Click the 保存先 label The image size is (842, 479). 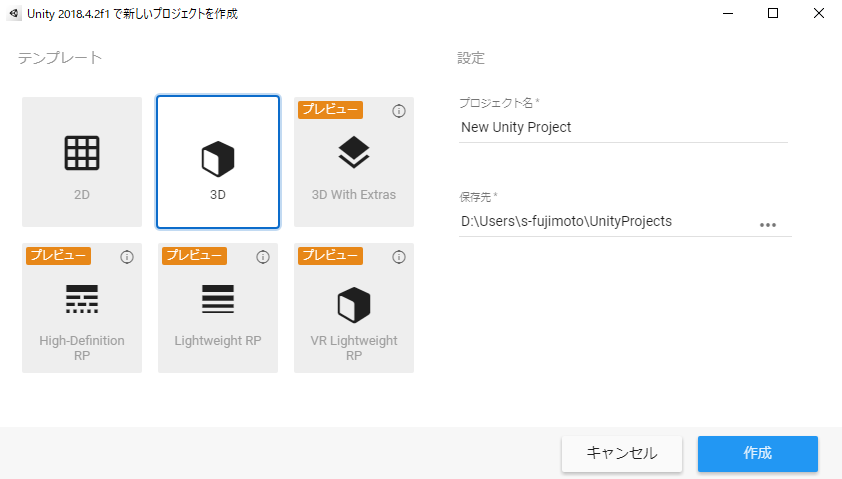click(478, 197)
